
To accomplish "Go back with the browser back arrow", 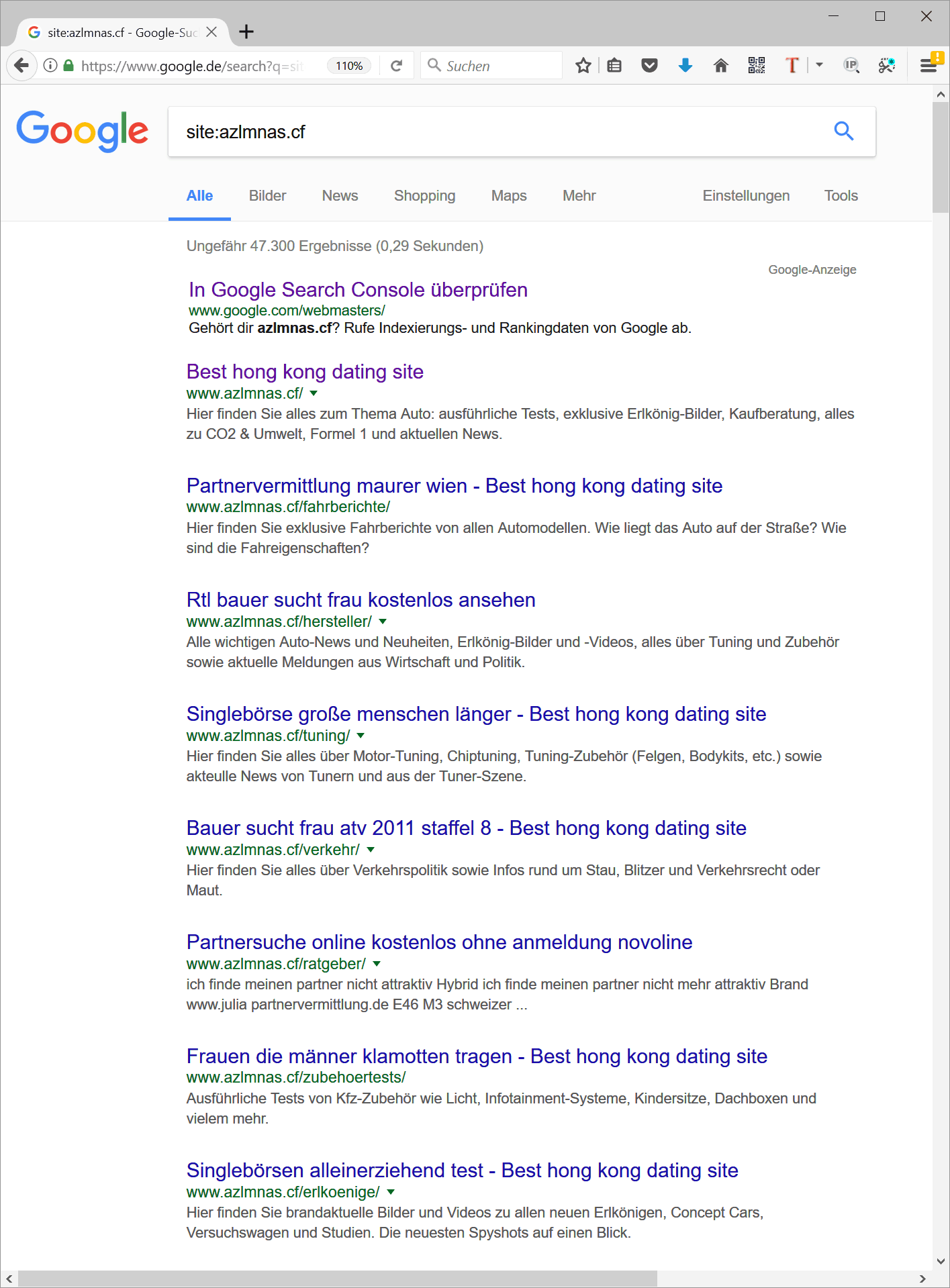I will tap(21, 66).
